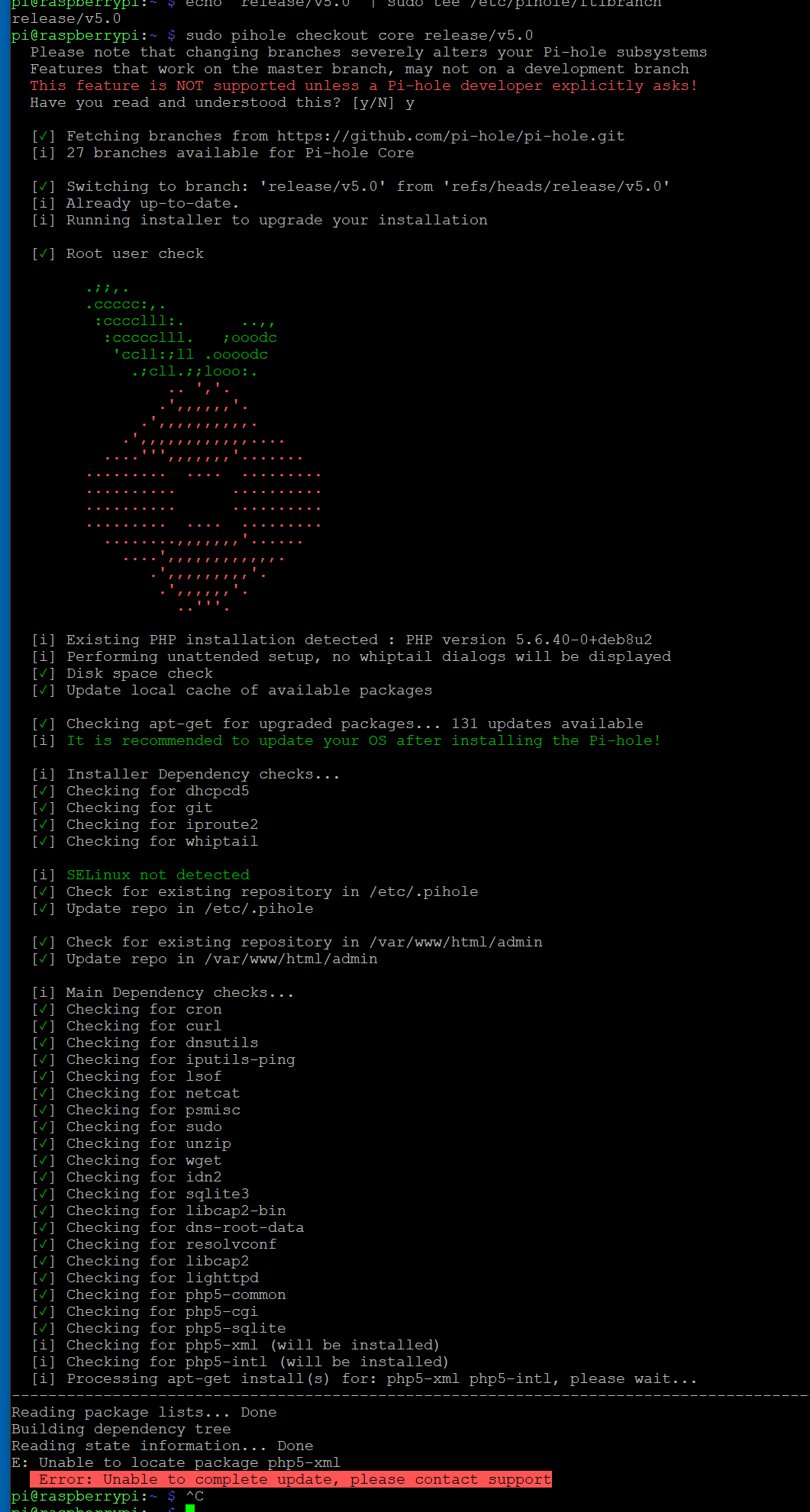
Task: Click 'Checking for dhcpcd5' line
Action: pos(140,791)
